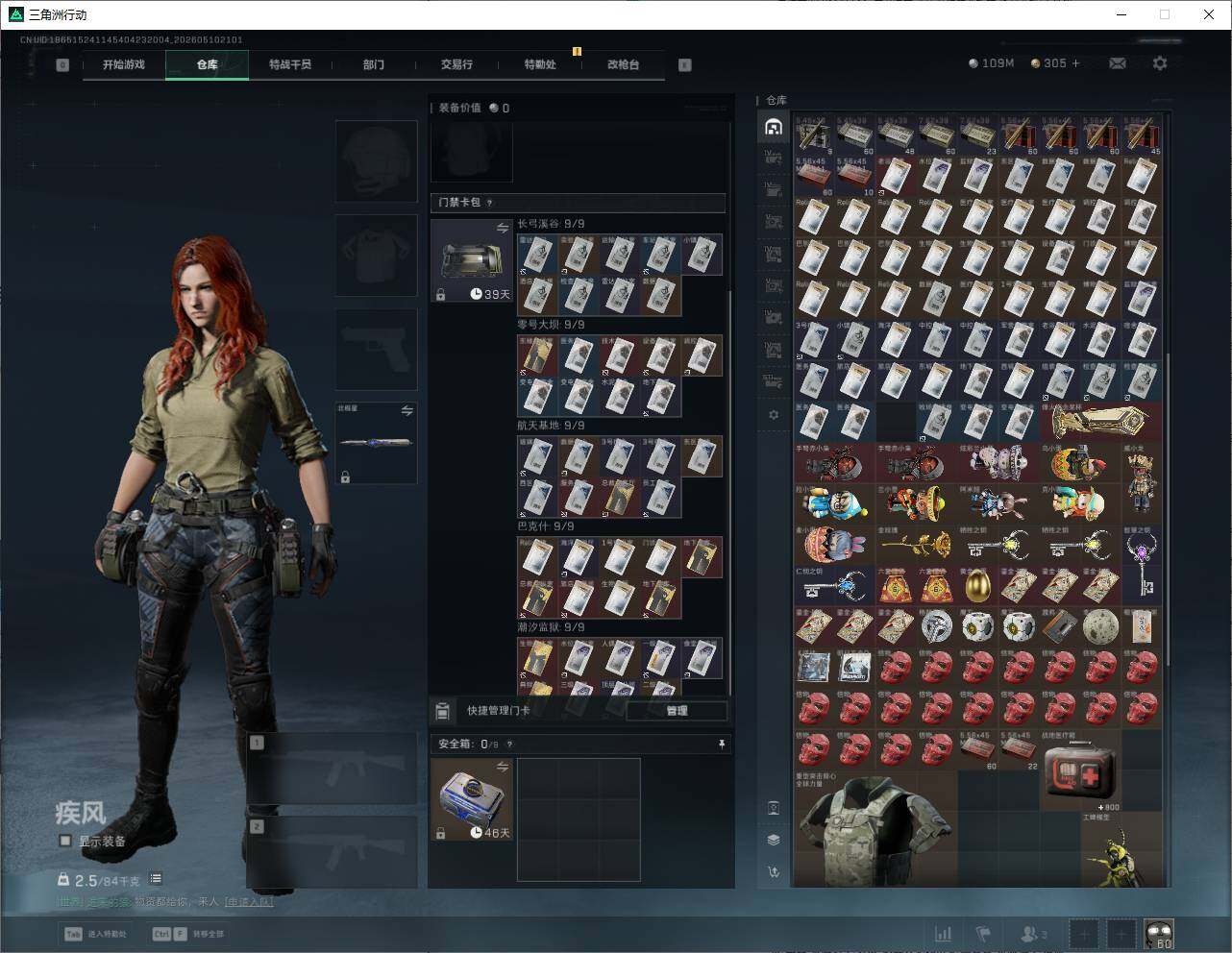
Task: Click the left tab navigation arrow
Action: pos(62,65)
